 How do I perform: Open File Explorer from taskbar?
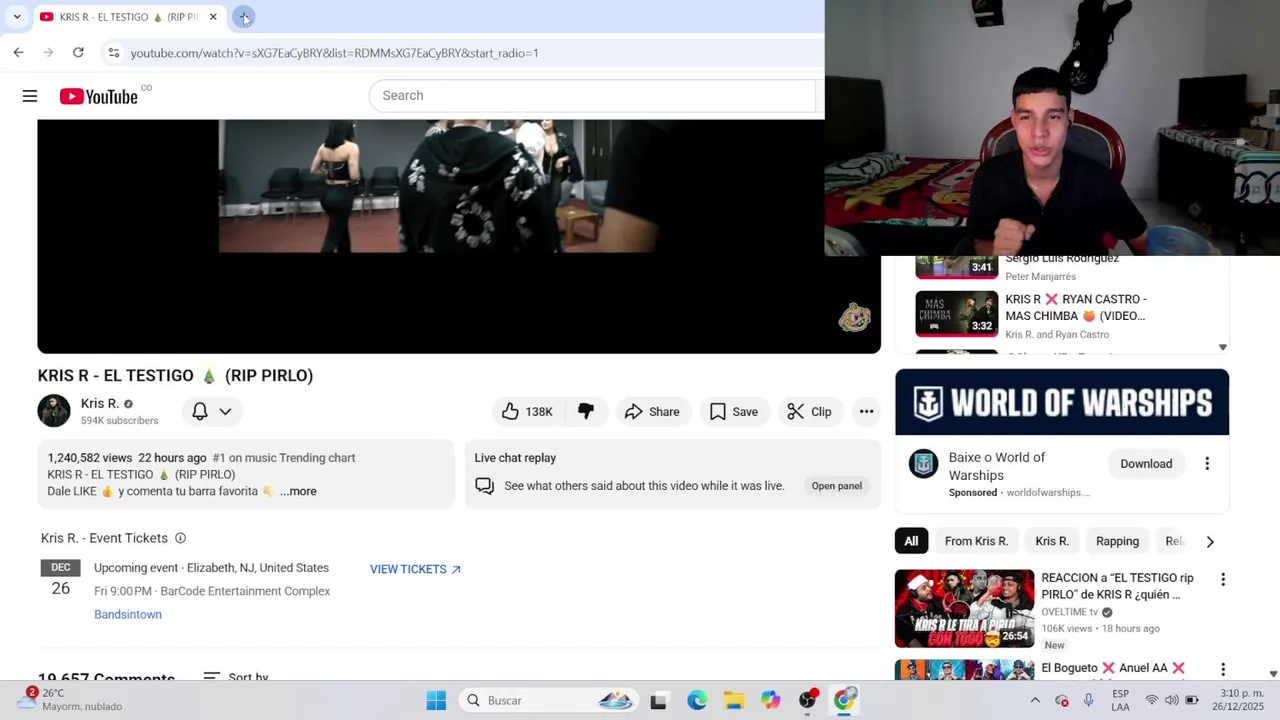[734, 701]
